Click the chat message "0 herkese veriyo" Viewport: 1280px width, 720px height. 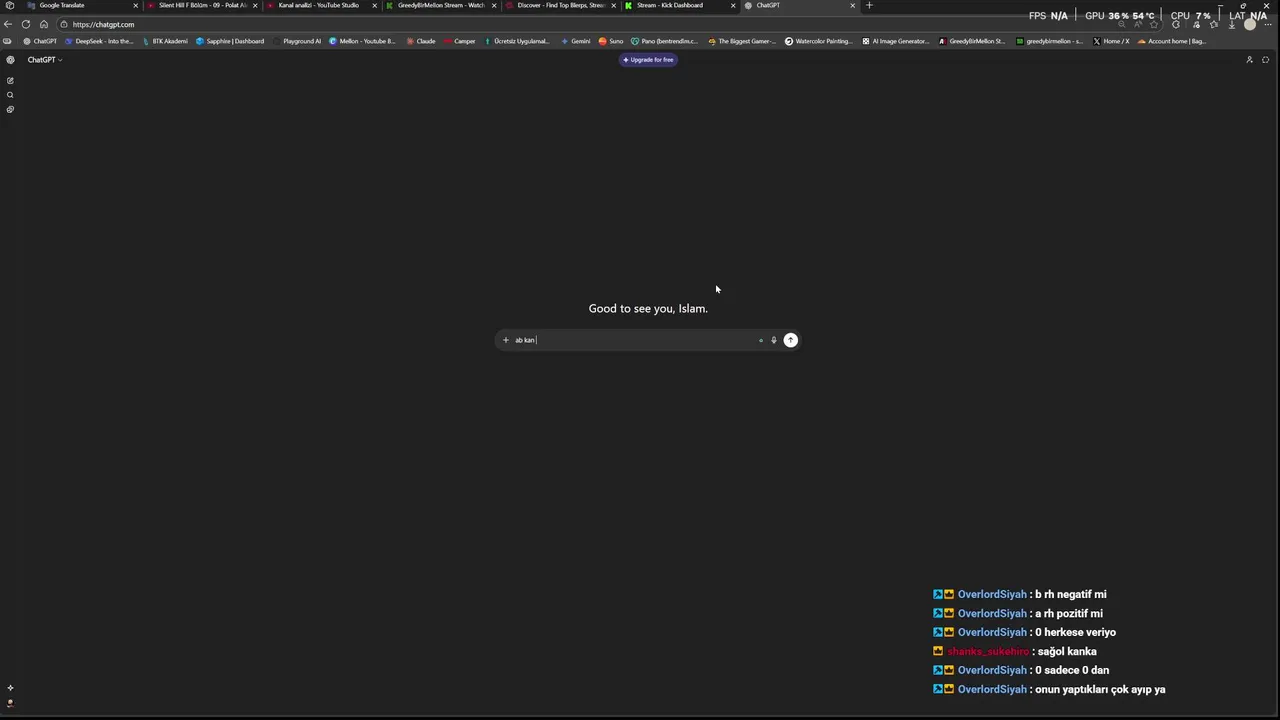[x=1075, y=632]
